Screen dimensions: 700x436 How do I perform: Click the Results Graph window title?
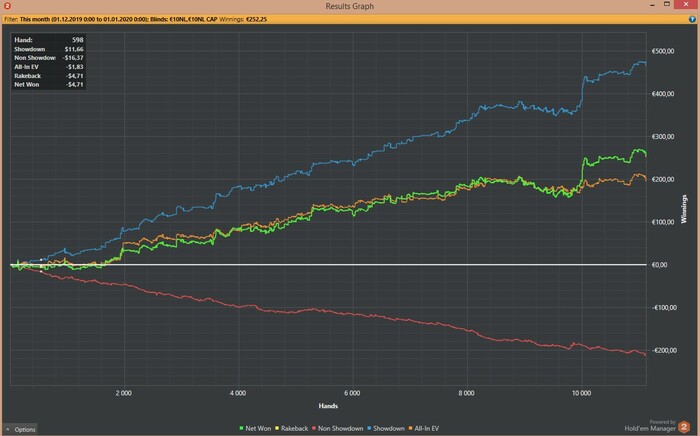pyautogui.click(x=350, y=6)
